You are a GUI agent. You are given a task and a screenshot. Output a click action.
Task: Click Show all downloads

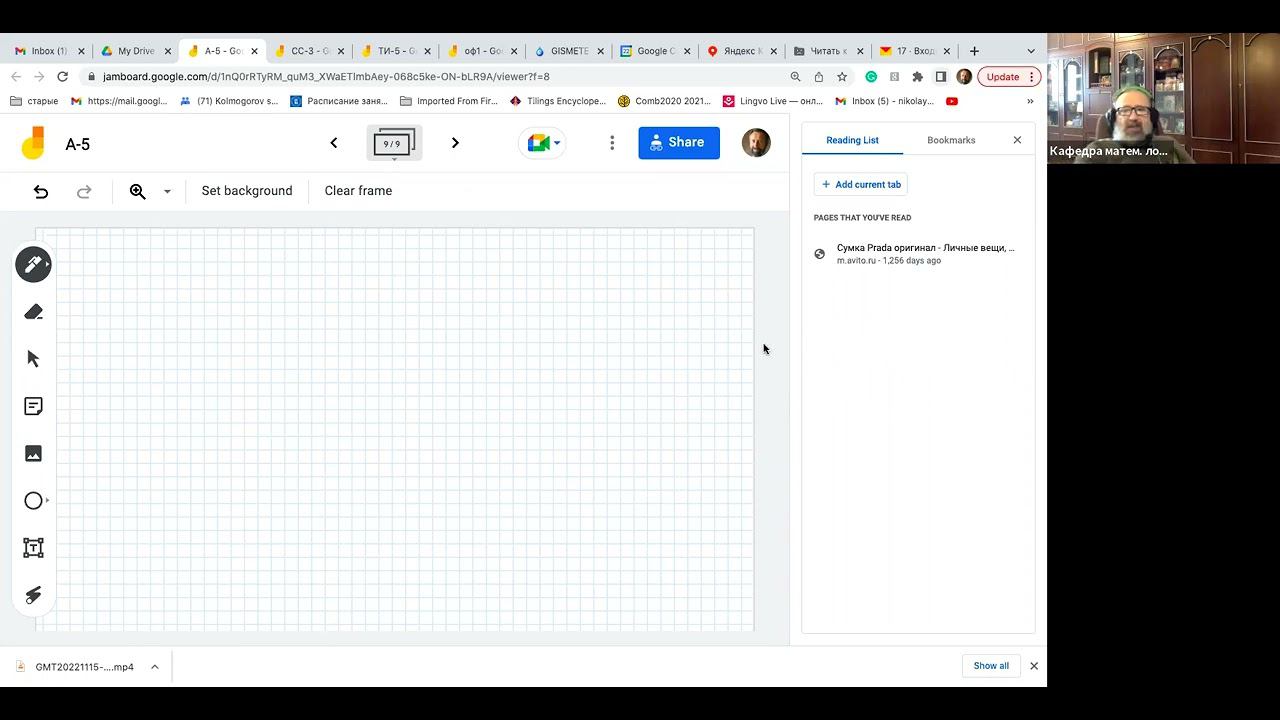[x=991, y=666]
